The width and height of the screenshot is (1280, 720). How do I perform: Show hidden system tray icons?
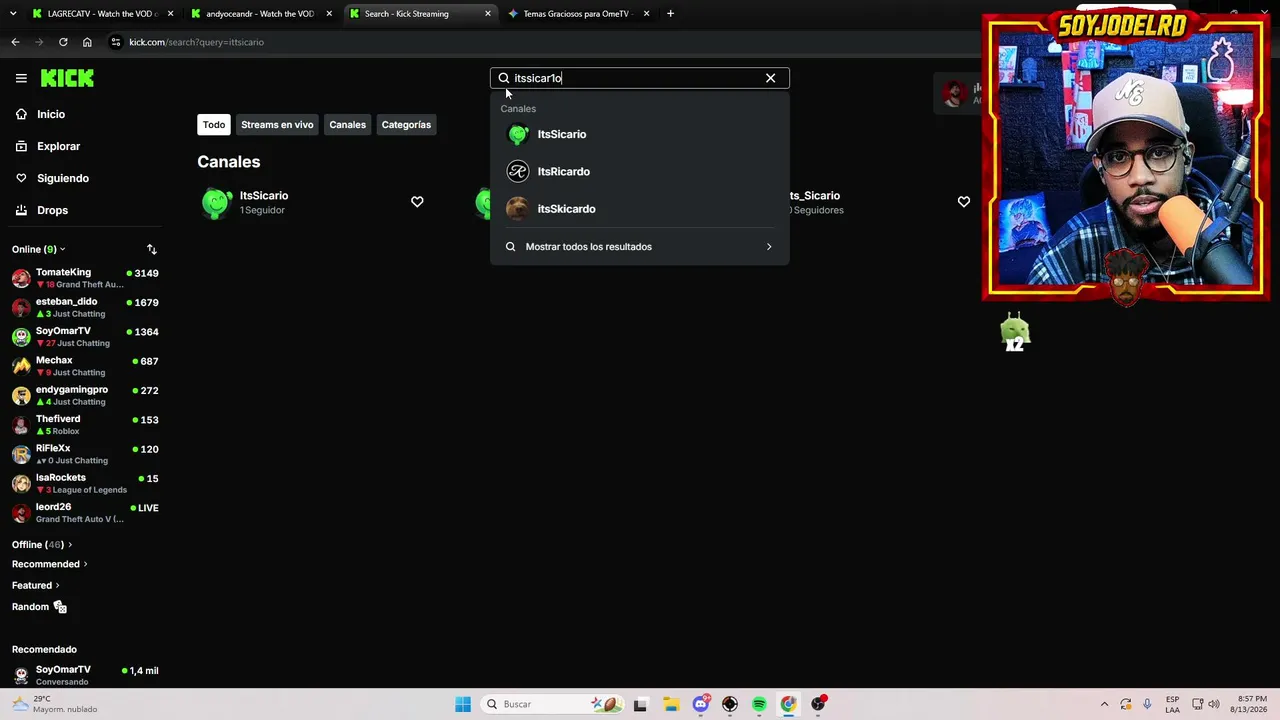[x=1104, y=704]
